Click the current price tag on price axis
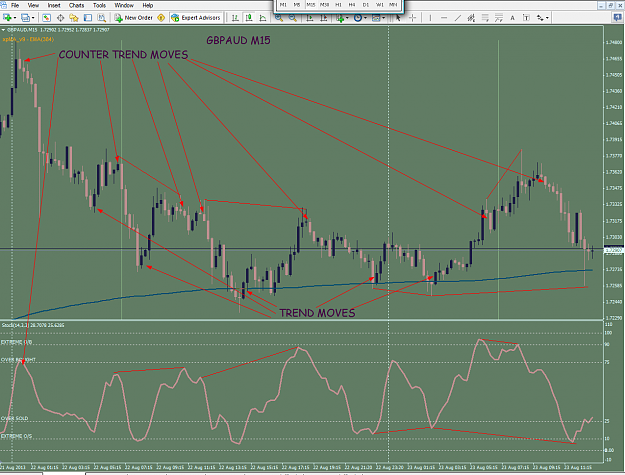 [x=614, y=250]
